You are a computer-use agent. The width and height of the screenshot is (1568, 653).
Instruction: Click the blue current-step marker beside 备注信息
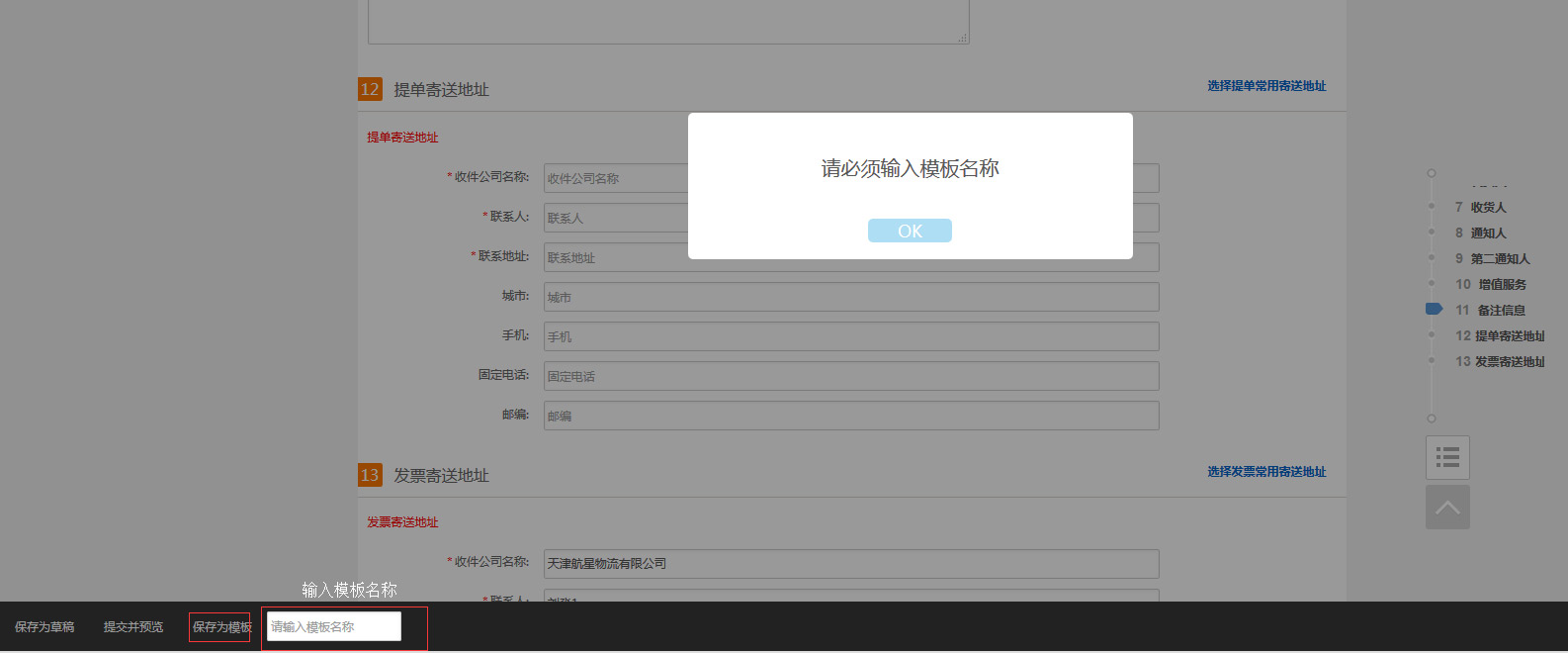pos(1434,310)
